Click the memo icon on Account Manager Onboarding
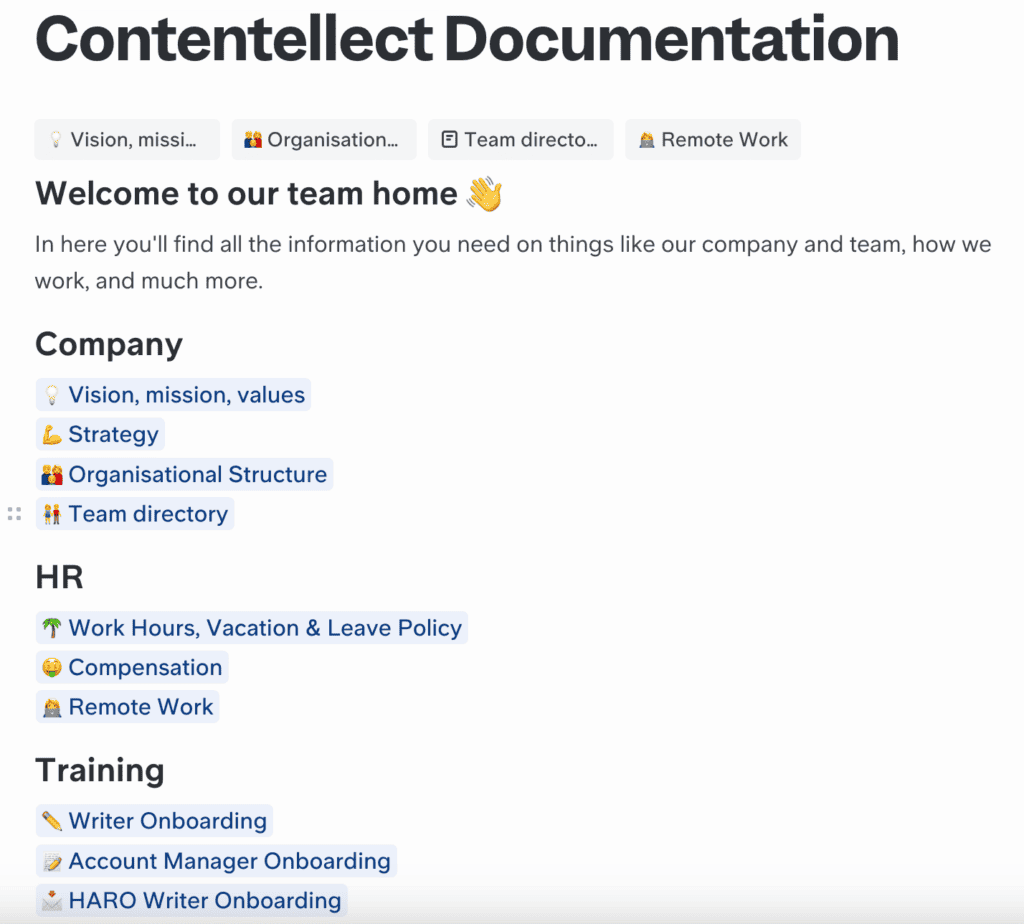 [52, 860]
